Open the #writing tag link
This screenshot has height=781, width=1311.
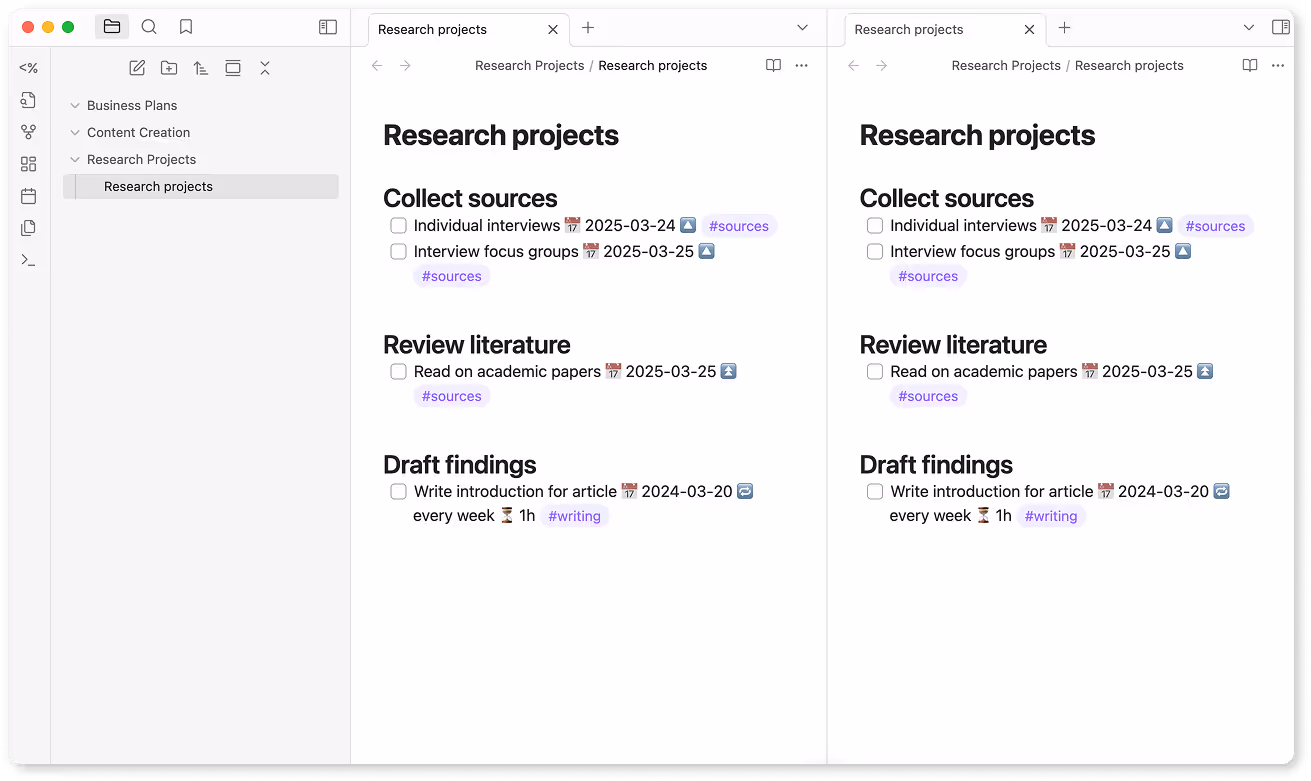pyautogui.click(x=574, y=515)
